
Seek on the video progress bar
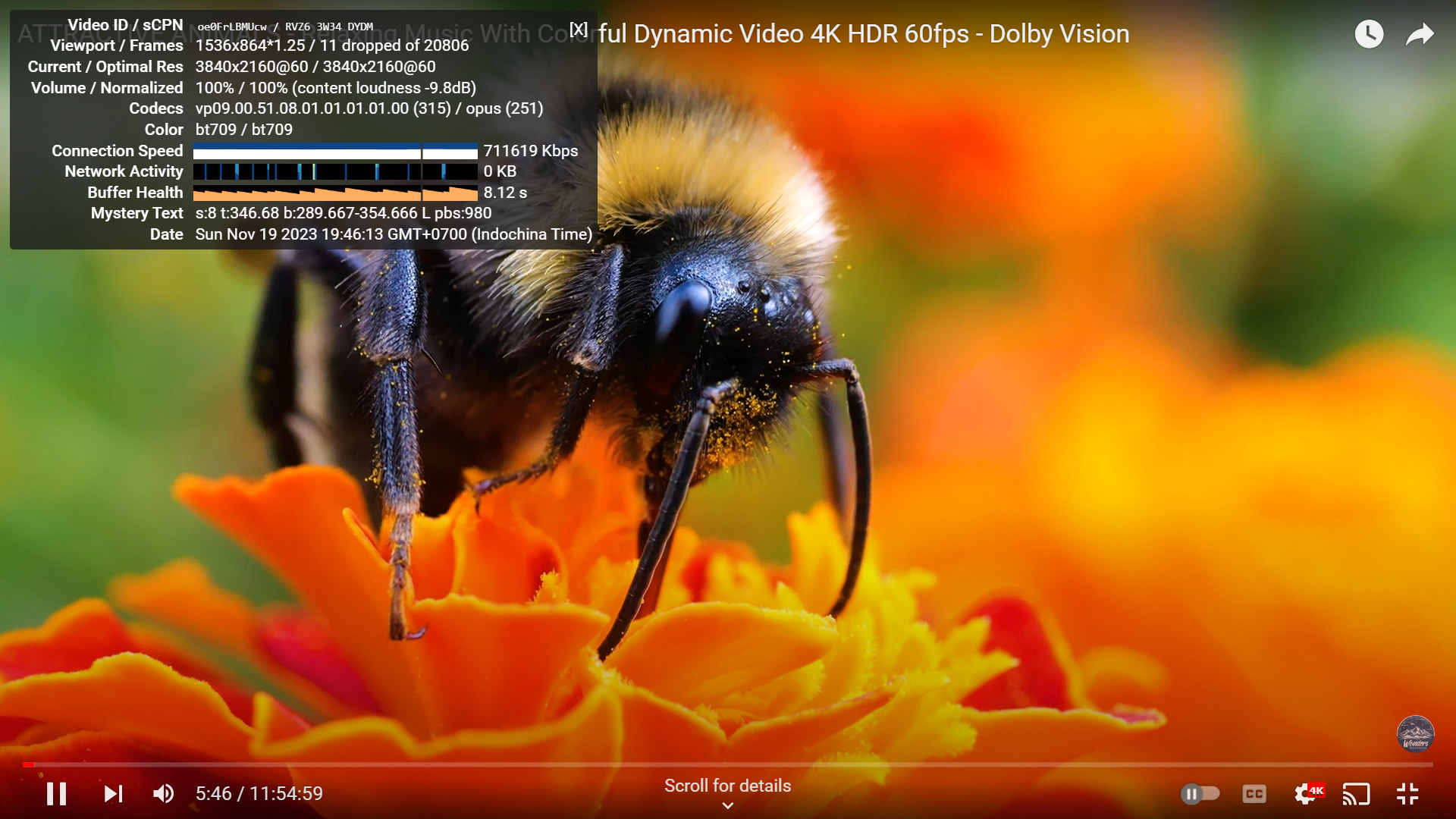(x=728, y=764)
